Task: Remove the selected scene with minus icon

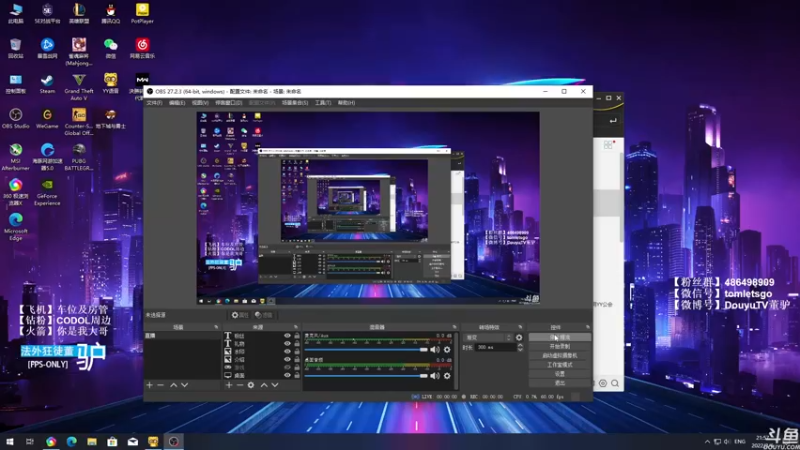Action: (160, 385)
